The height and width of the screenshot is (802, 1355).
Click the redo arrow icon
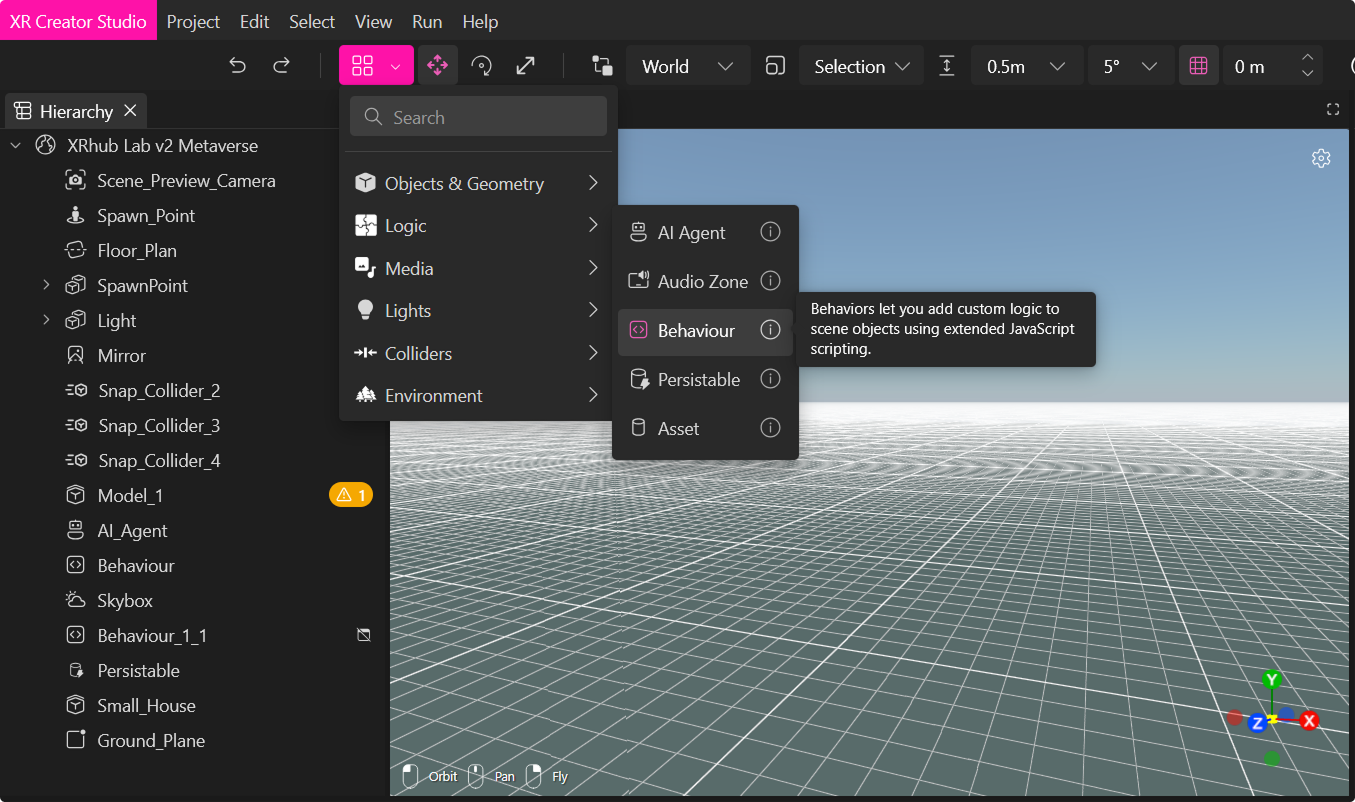(x=282, y=66)
